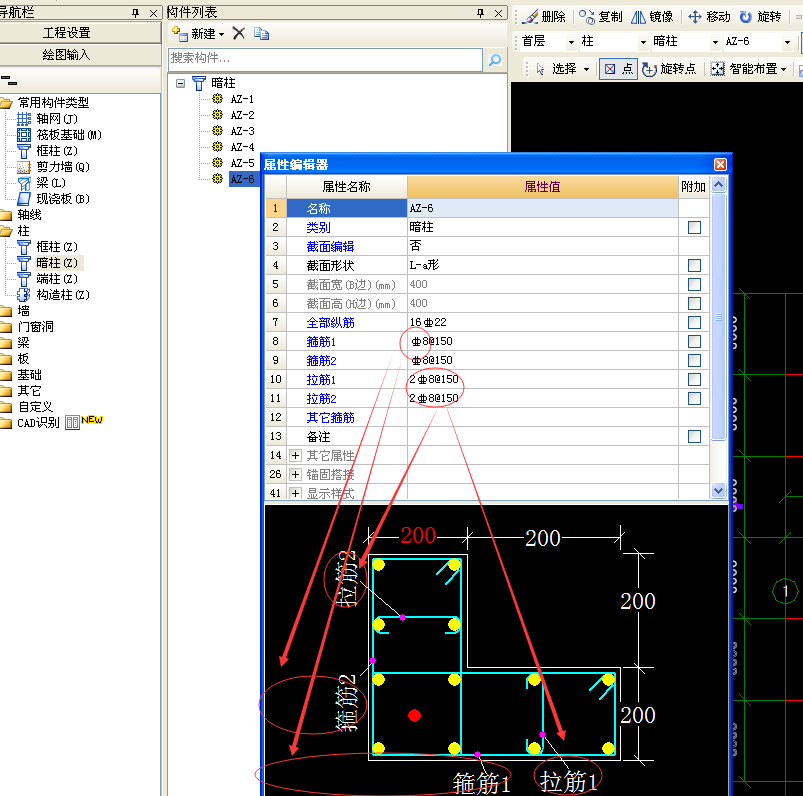Tick the 附加 checkbox for 拉筋1 row

click(x=694, y=380)
